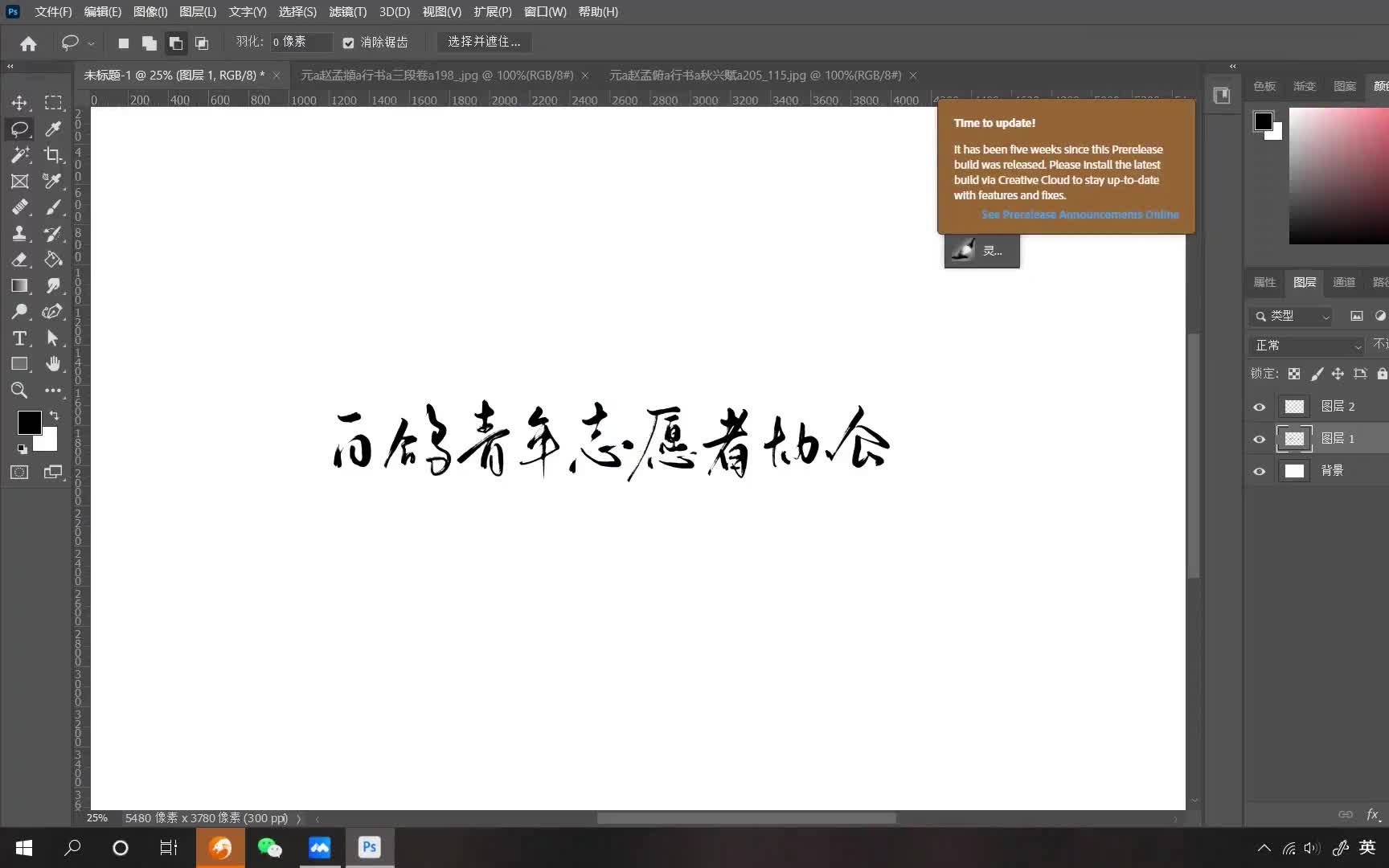Select the History Brush tool
Image resolution: width=1389 pixels, height=868 pixels.
pyautogui.click(x=53, y=234)
